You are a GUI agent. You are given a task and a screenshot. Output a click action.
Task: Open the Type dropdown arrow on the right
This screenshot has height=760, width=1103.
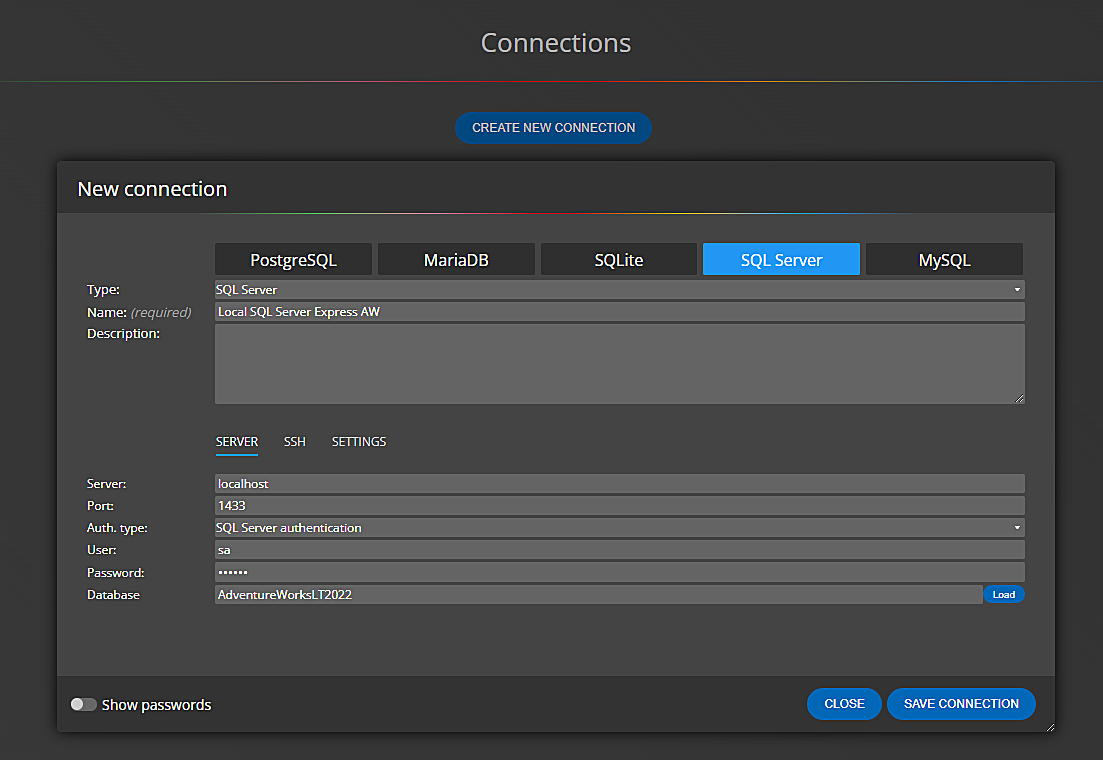(1016, 289)
